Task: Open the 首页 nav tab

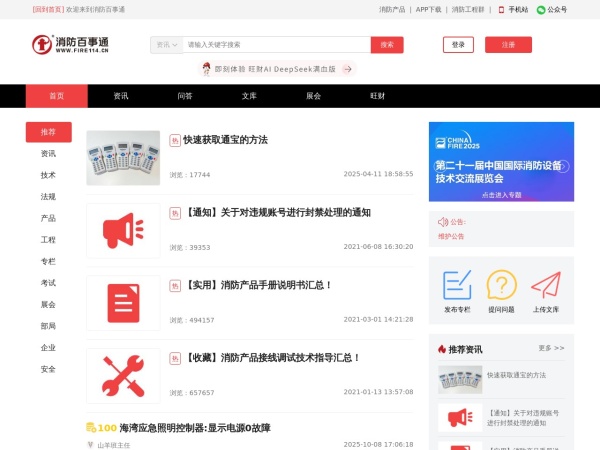Action: [x=57, y=96]
